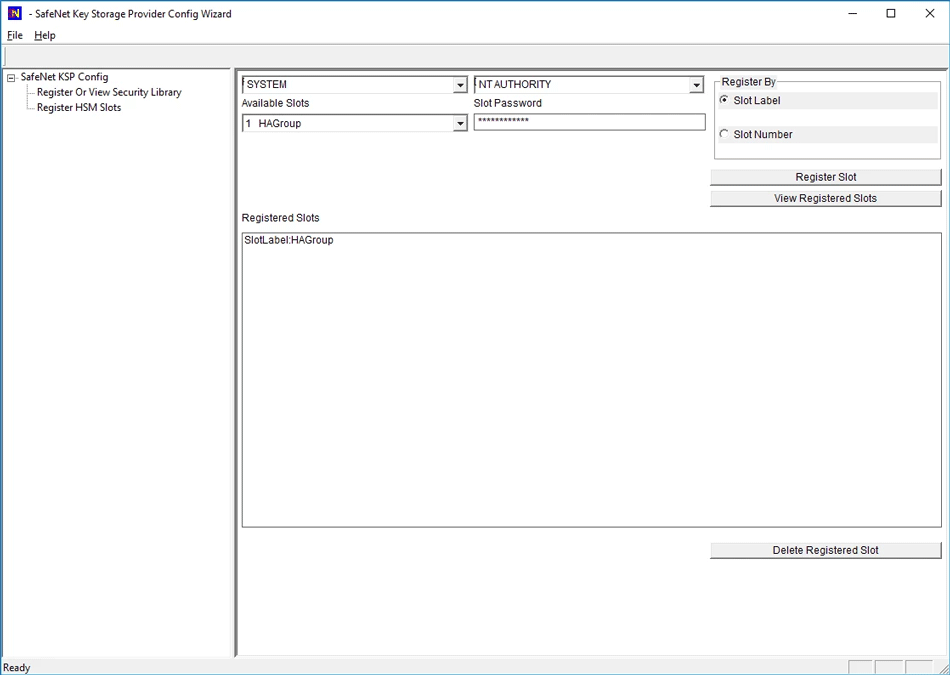This screenshot has width=950, height=675.
Task: Choose the Slot Number radio option
Action: coord(725,134)
